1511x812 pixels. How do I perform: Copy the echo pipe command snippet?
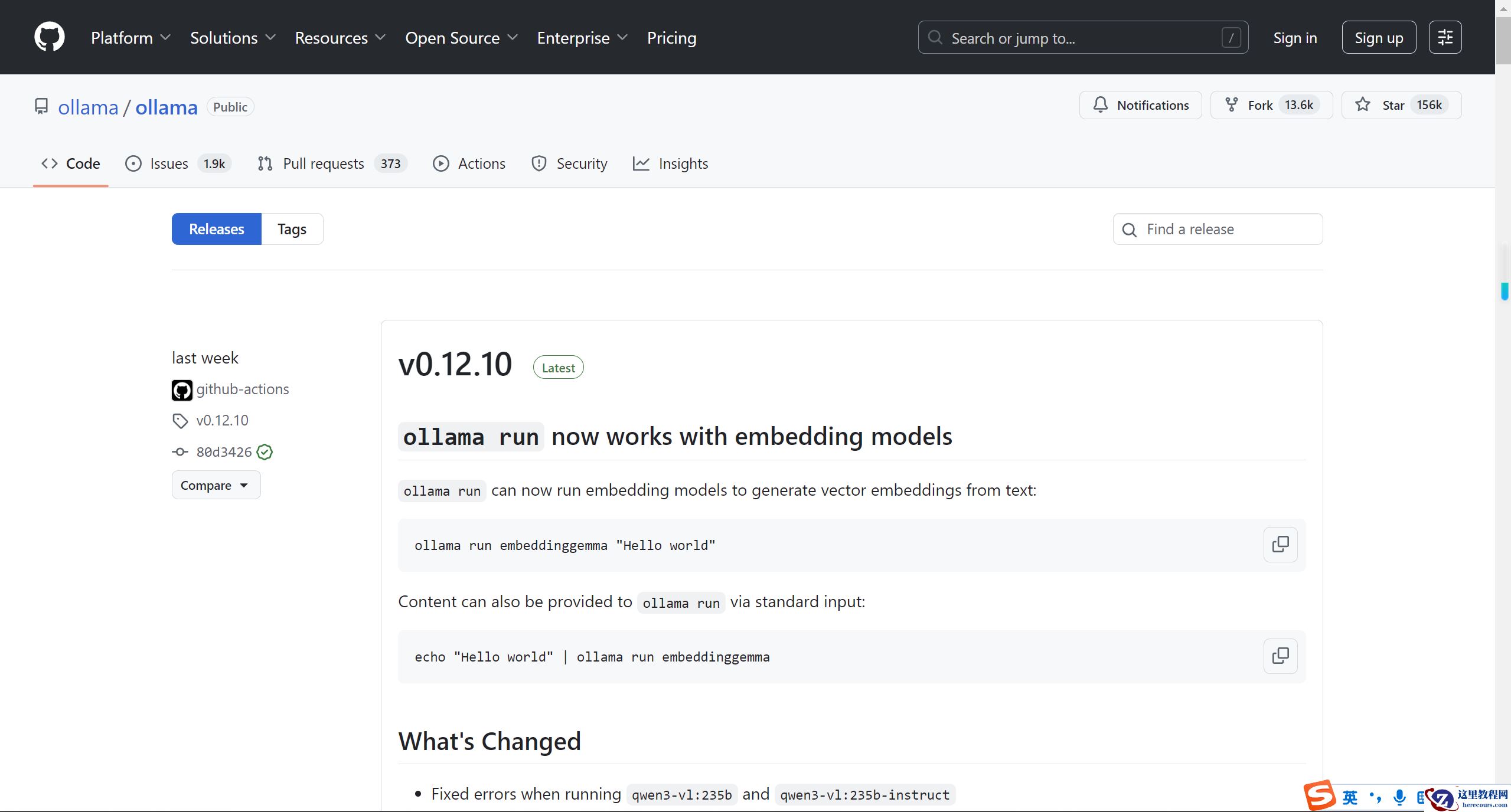[1280, 656]
